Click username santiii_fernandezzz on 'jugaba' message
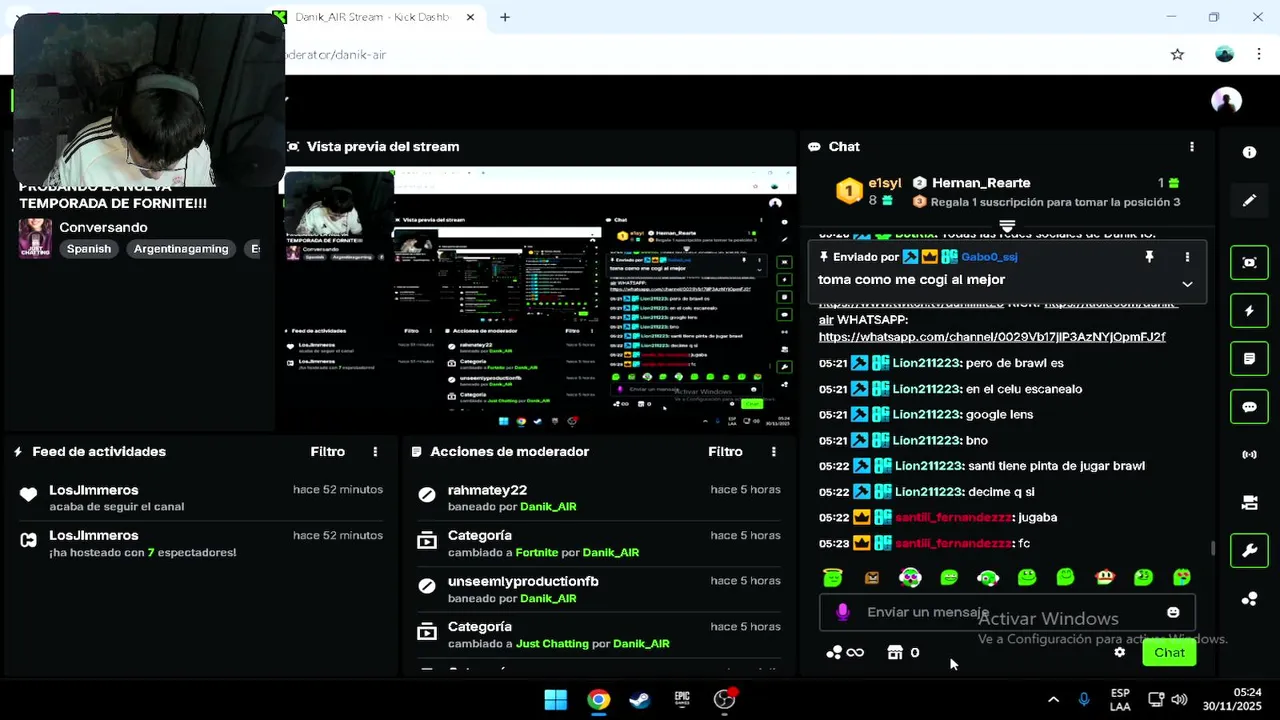Viewport: 1280px width, 720px height. 953,517
